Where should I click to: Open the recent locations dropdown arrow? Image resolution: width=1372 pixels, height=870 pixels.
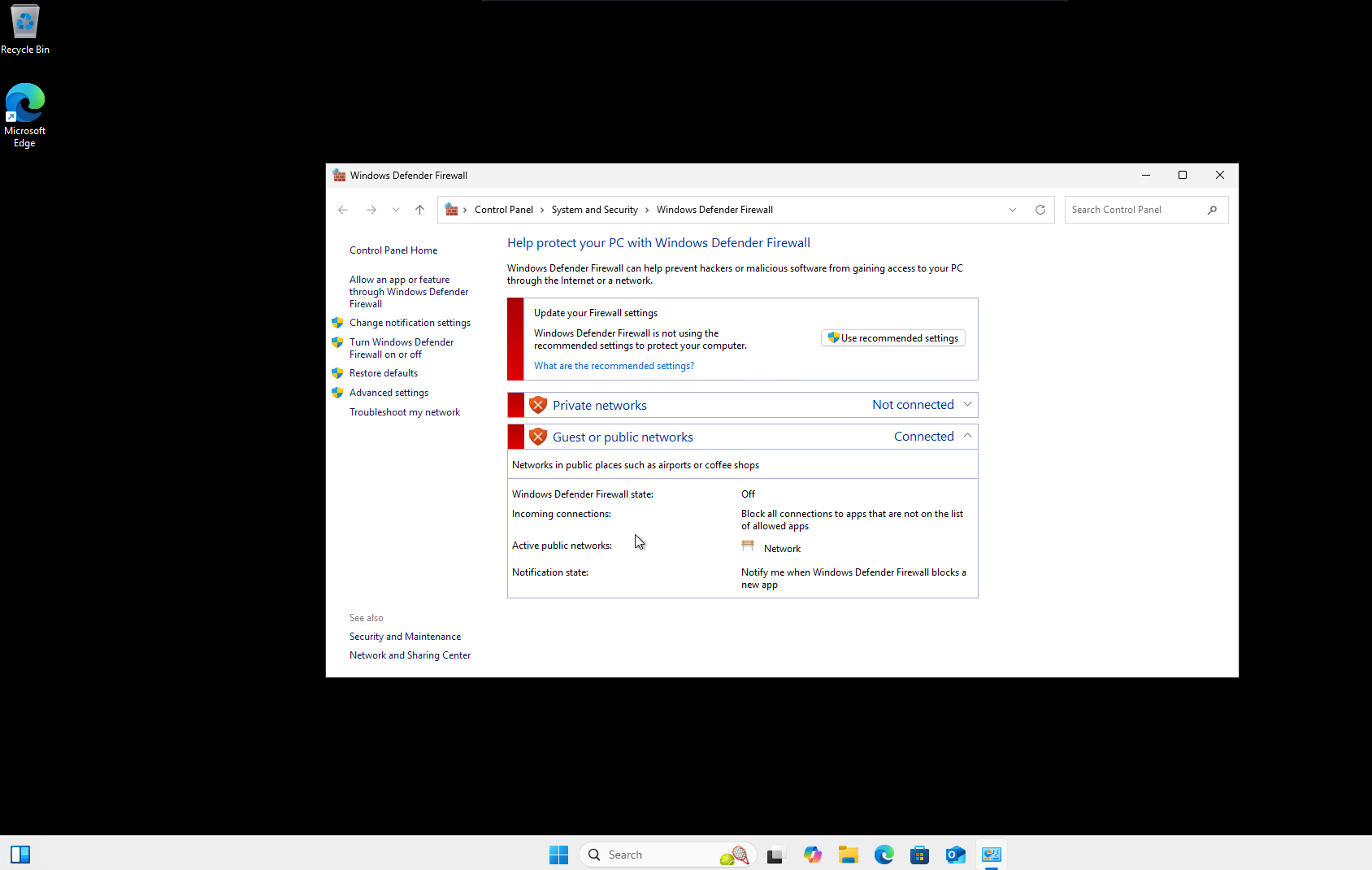tap(396, 210)
